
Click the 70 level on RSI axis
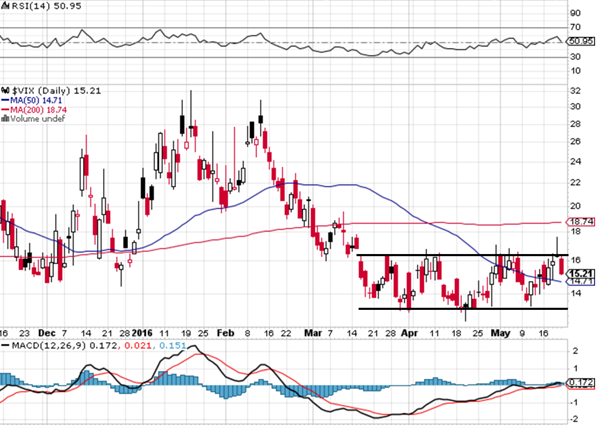575,27
